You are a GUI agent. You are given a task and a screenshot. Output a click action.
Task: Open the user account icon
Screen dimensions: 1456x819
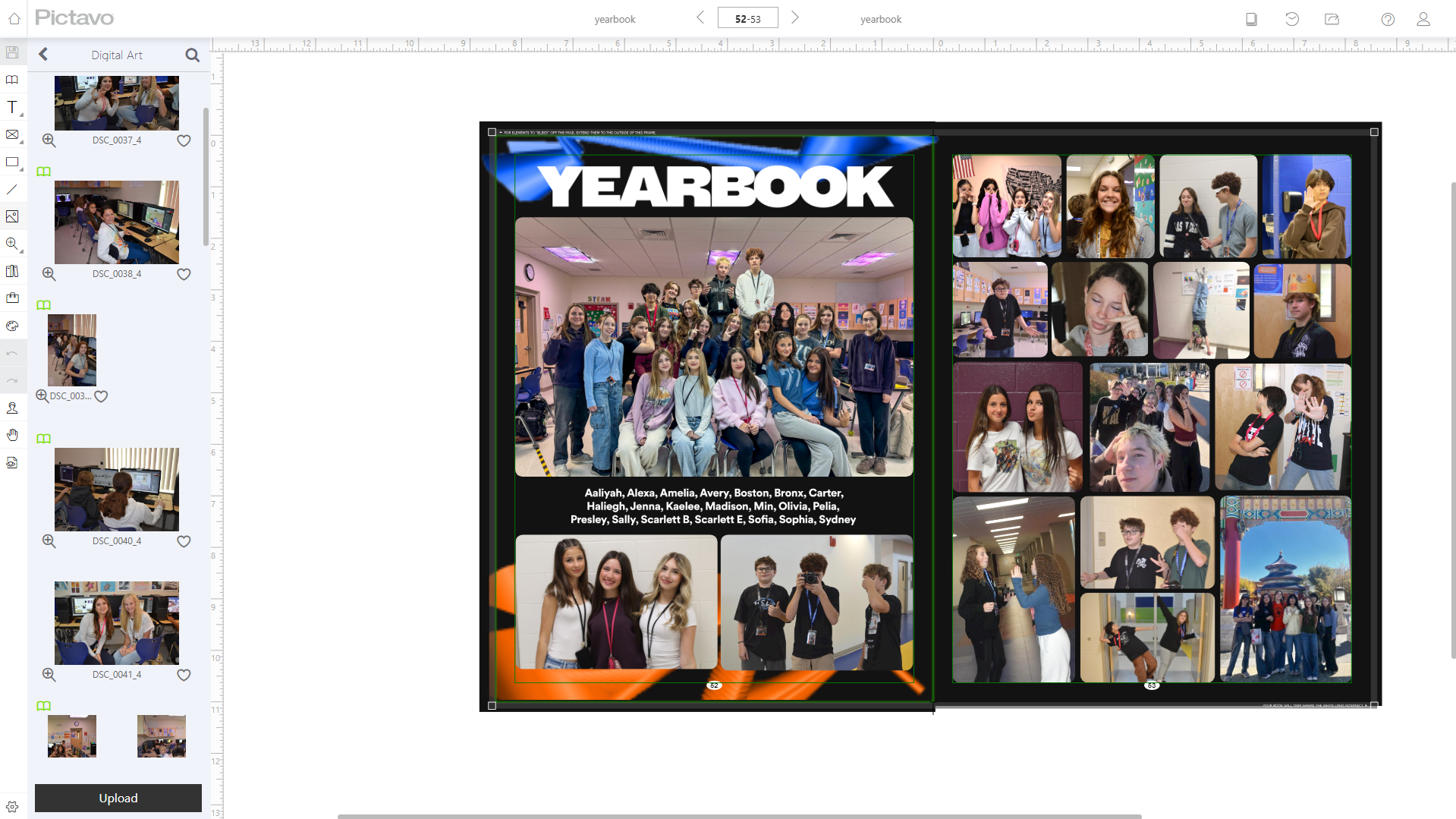point(1423,19)
